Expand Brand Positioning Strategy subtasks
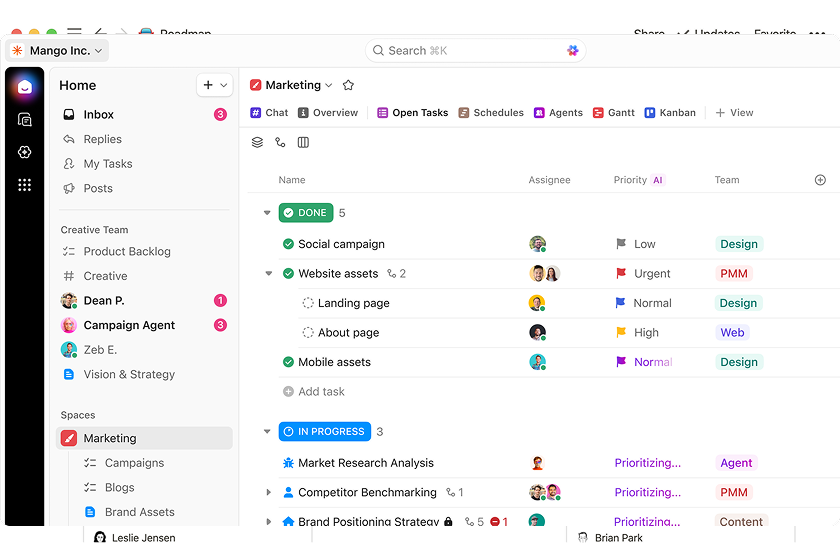The height and width of the screenshot is (560, 840). tap(269, 521)
